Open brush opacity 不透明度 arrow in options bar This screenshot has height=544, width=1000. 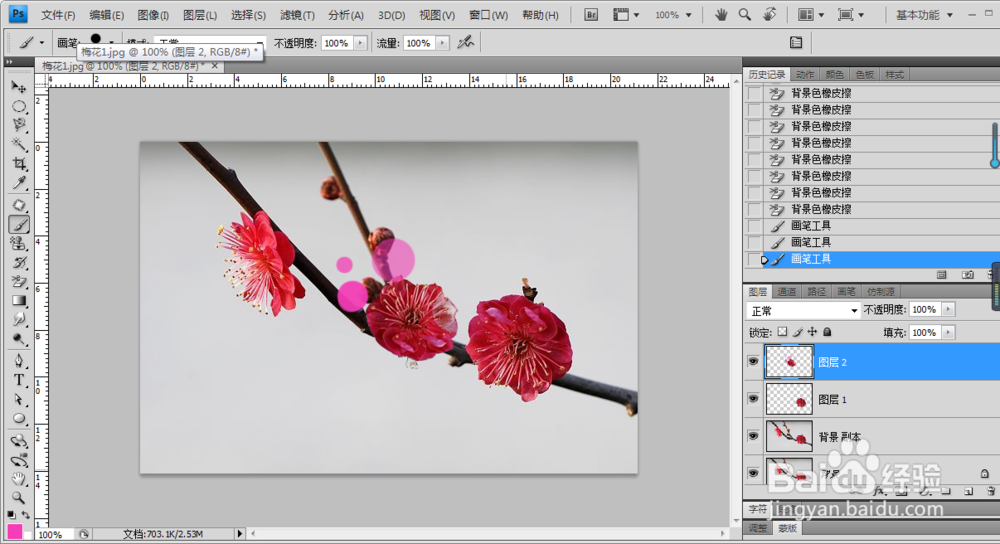(360, 43)
